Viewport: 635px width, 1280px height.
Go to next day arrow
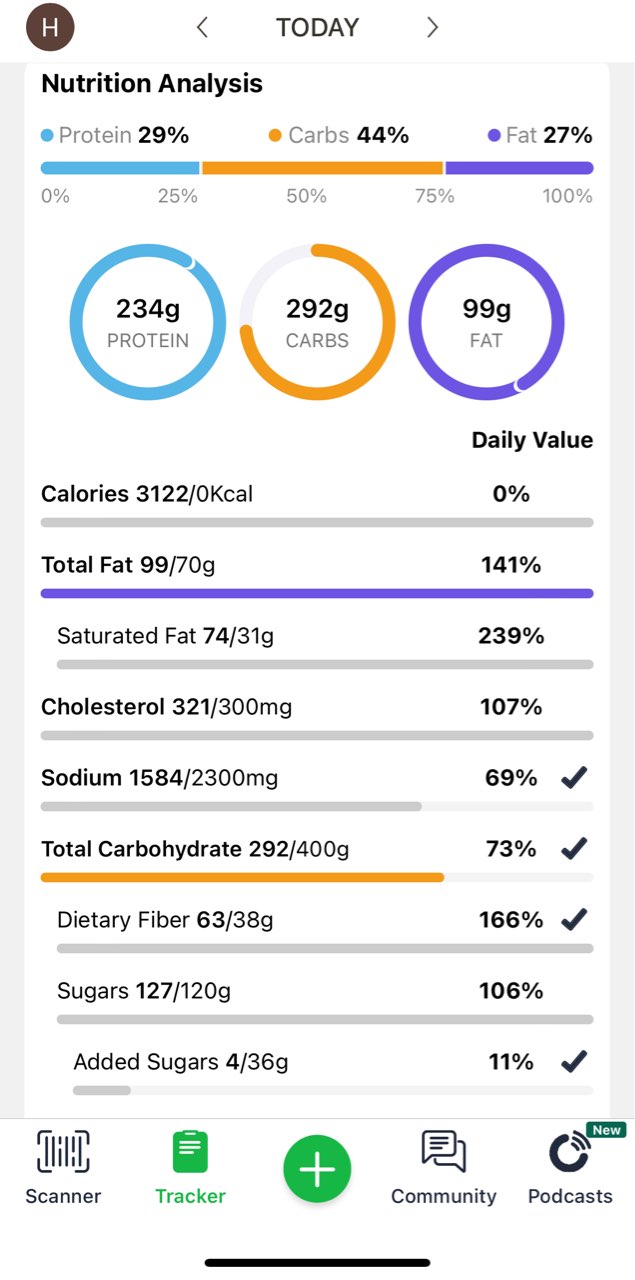432,28
